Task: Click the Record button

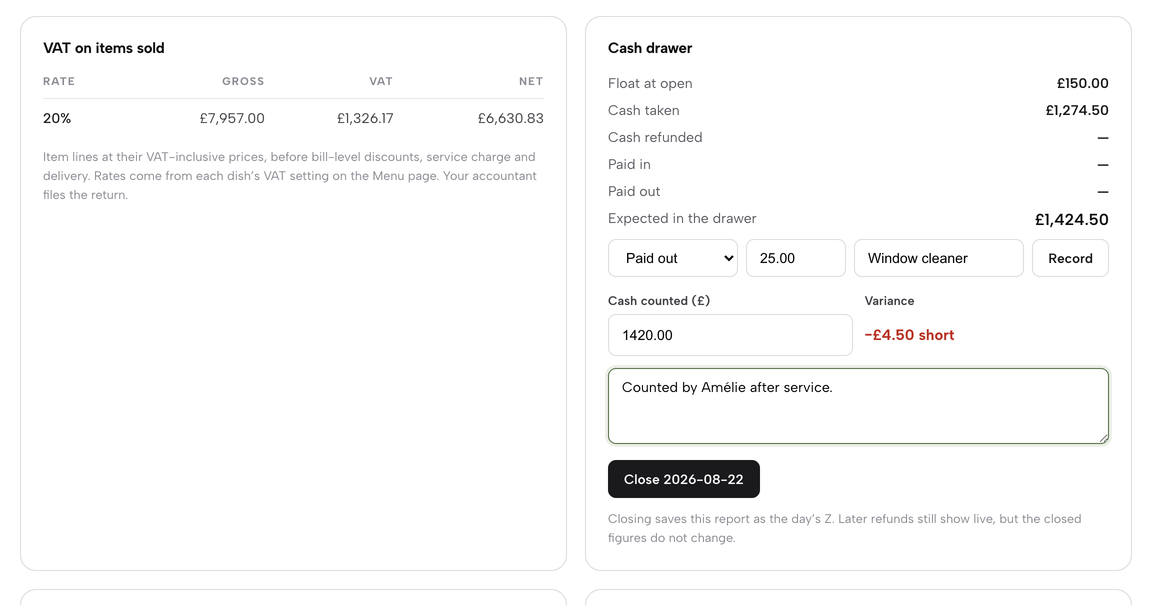Action: click(1070, 258)
